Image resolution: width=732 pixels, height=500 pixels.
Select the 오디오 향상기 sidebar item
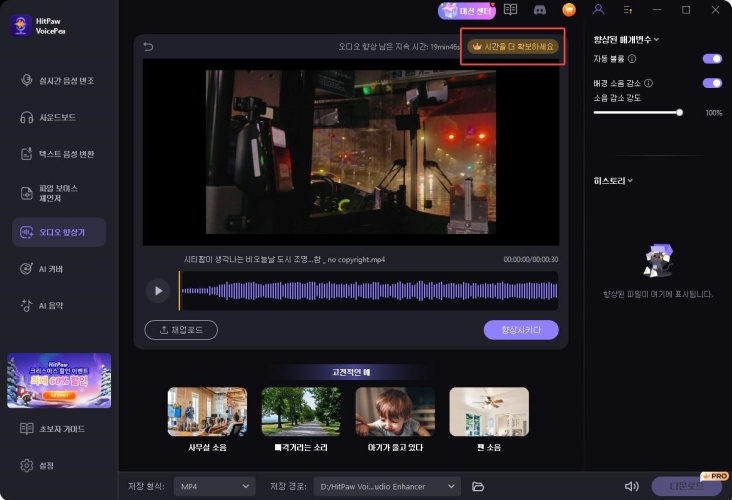coord(59,232)
